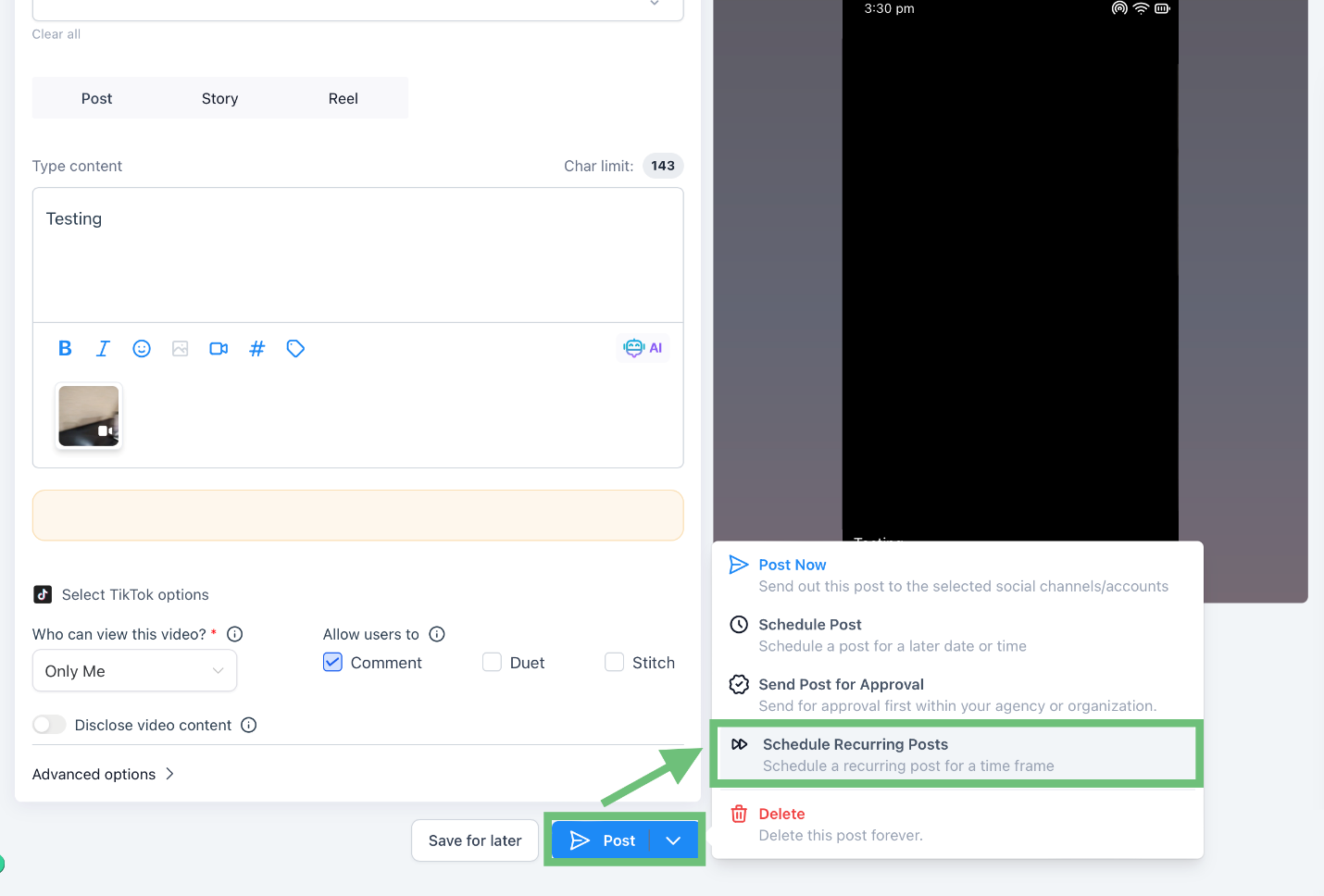
Task: Click the attached video thumbnail
Action: 89,417
